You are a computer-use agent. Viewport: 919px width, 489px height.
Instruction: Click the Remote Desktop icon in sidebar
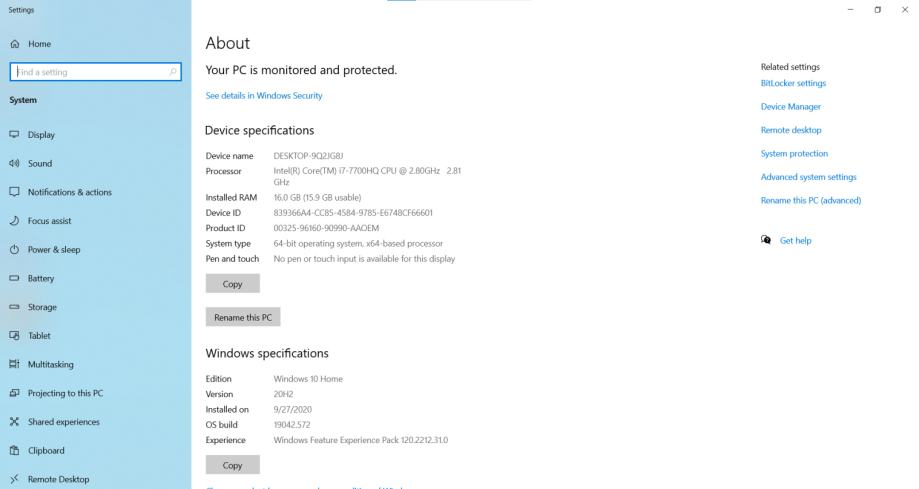[15, 479]
